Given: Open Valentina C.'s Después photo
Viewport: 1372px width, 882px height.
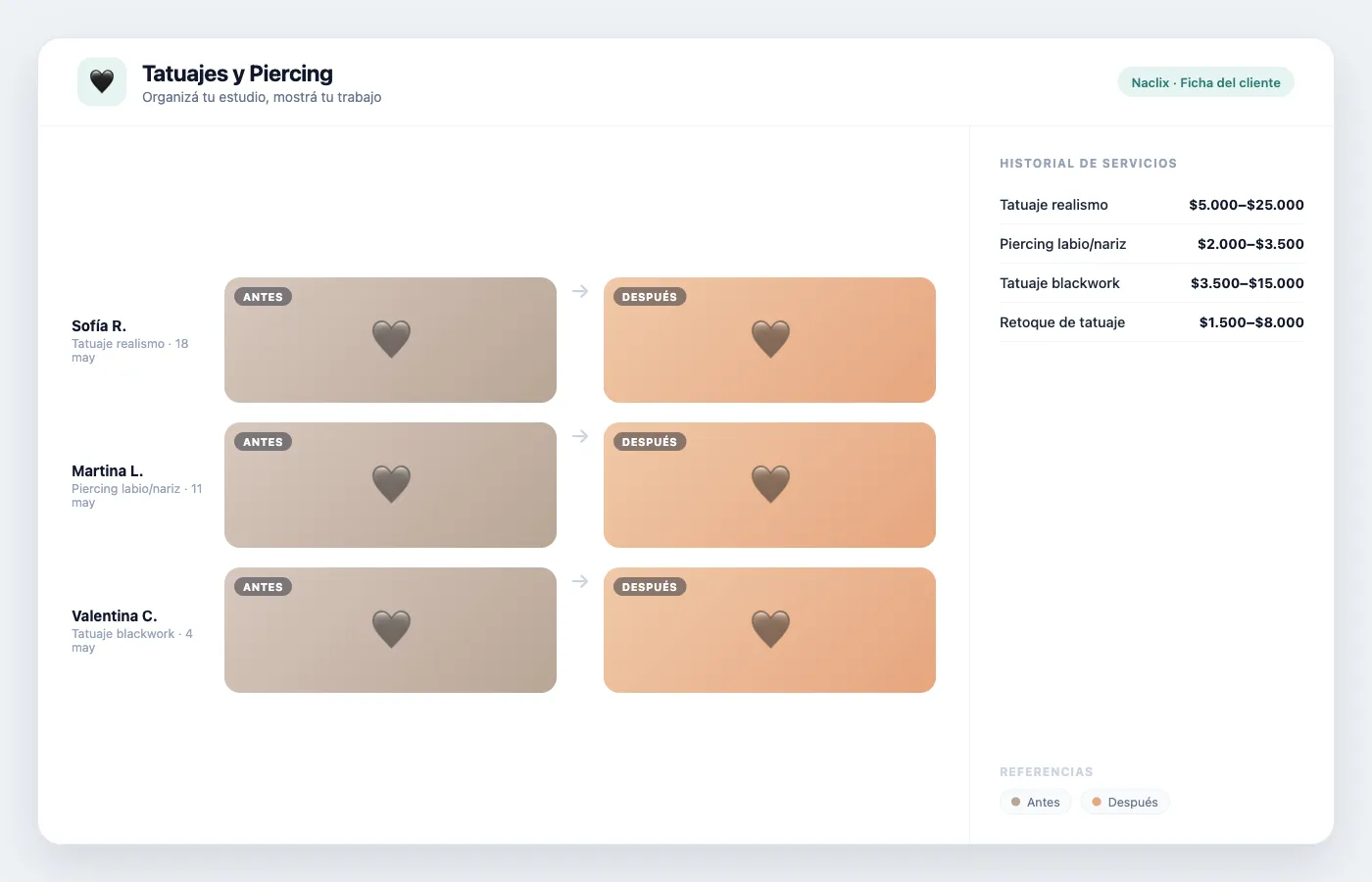Looking at the screenshot, I should (x=769, y=630).
